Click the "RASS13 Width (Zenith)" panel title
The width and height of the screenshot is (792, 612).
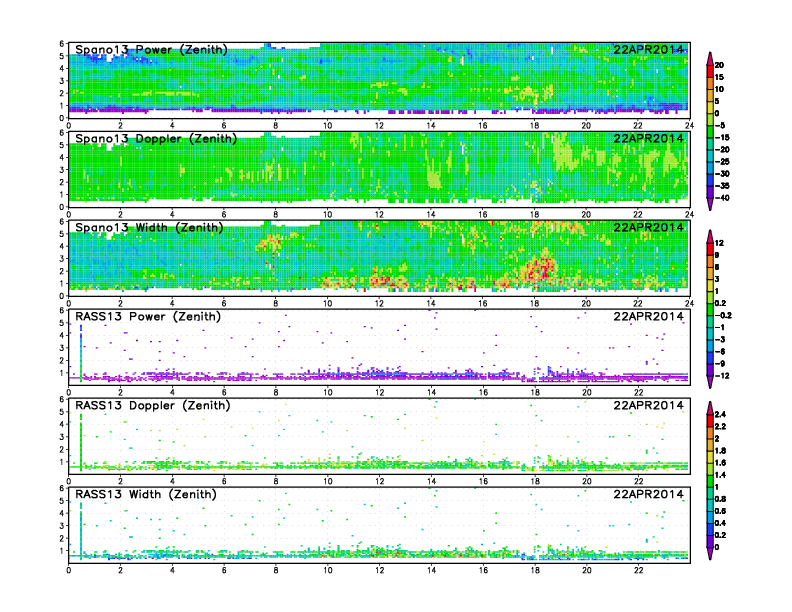point(145,494)
